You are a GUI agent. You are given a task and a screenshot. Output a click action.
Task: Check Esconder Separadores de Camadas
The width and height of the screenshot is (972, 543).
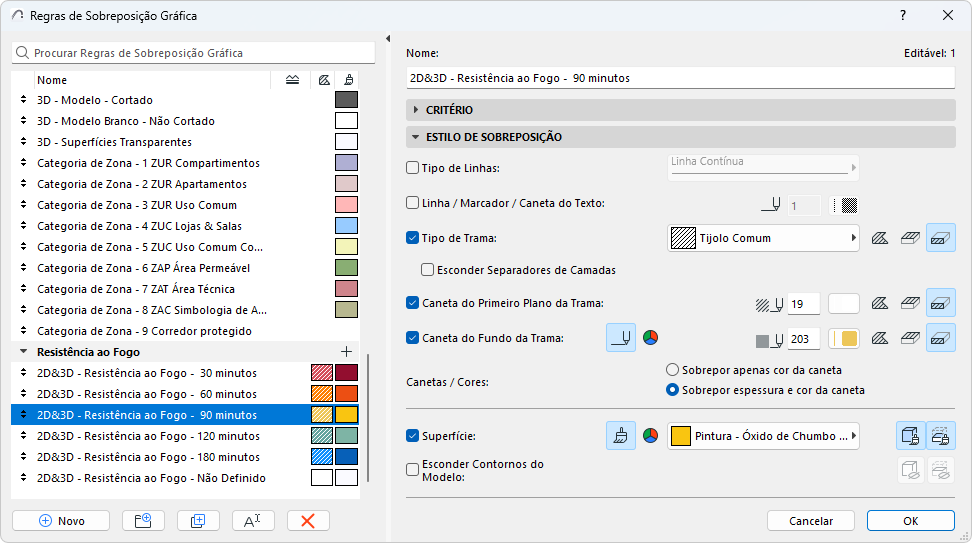pyautogui.click(x=428, y=269)
